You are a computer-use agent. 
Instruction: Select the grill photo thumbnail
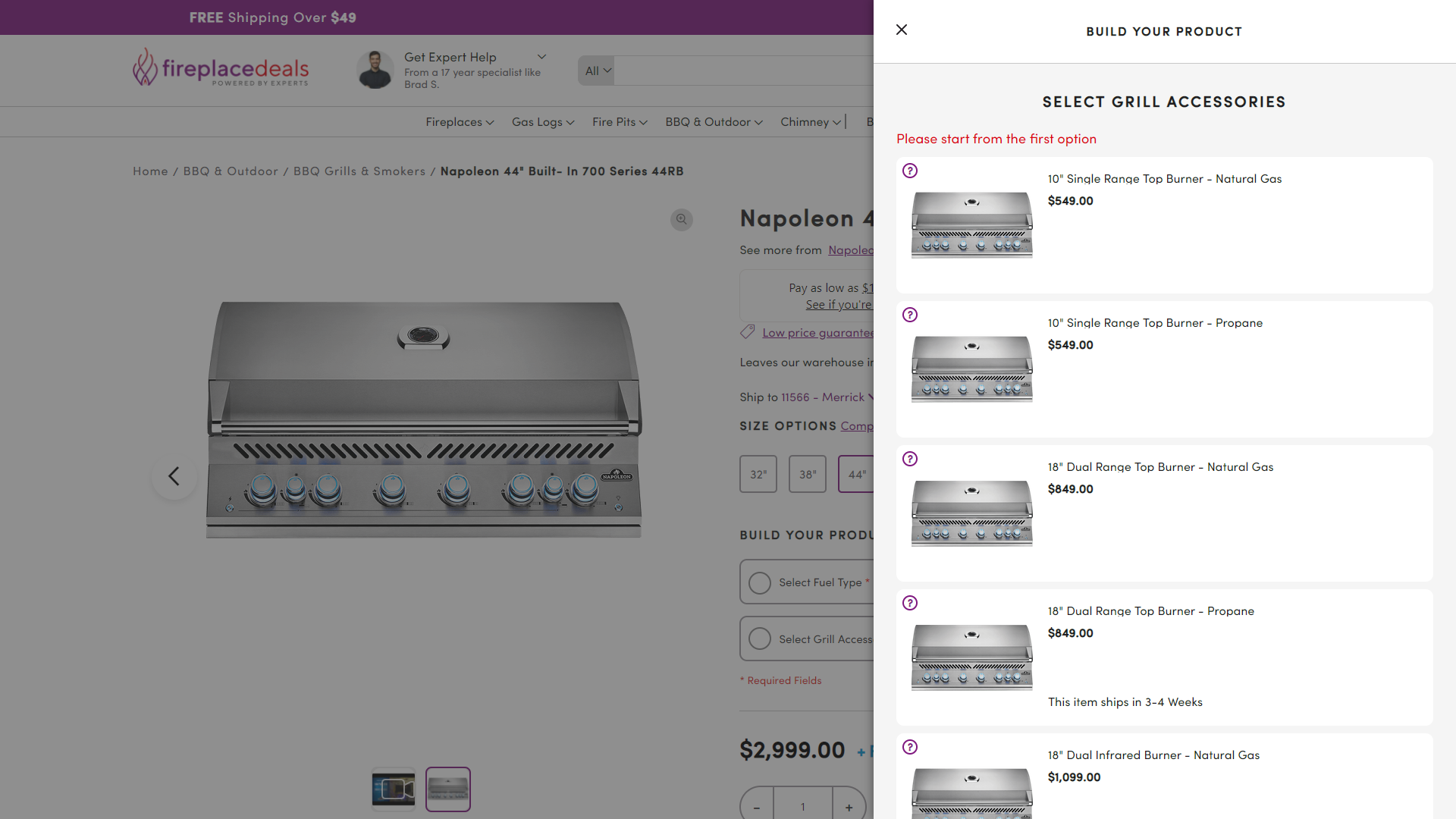click(448, 789)
